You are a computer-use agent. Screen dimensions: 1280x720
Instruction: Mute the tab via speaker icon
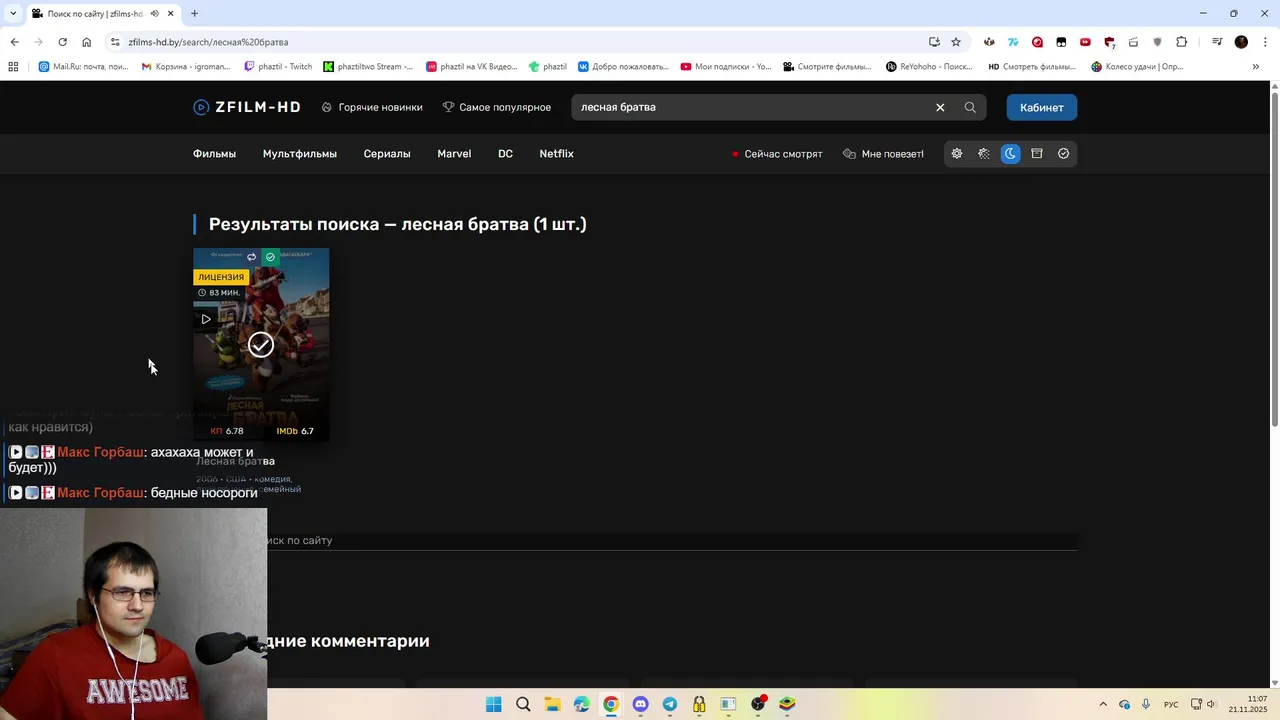pos(154,13)
